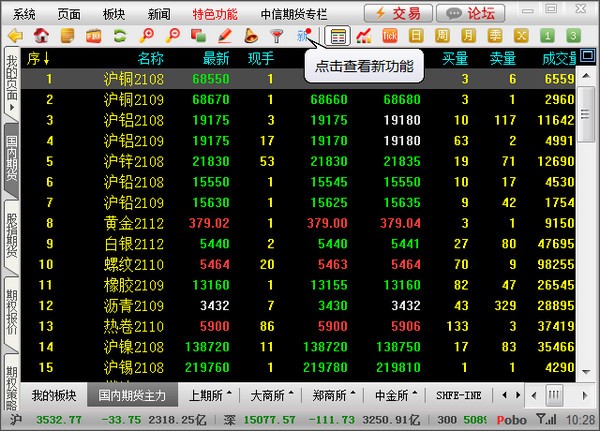
Task: Sort by the 卖量 column header
Action: pos(503,59)
